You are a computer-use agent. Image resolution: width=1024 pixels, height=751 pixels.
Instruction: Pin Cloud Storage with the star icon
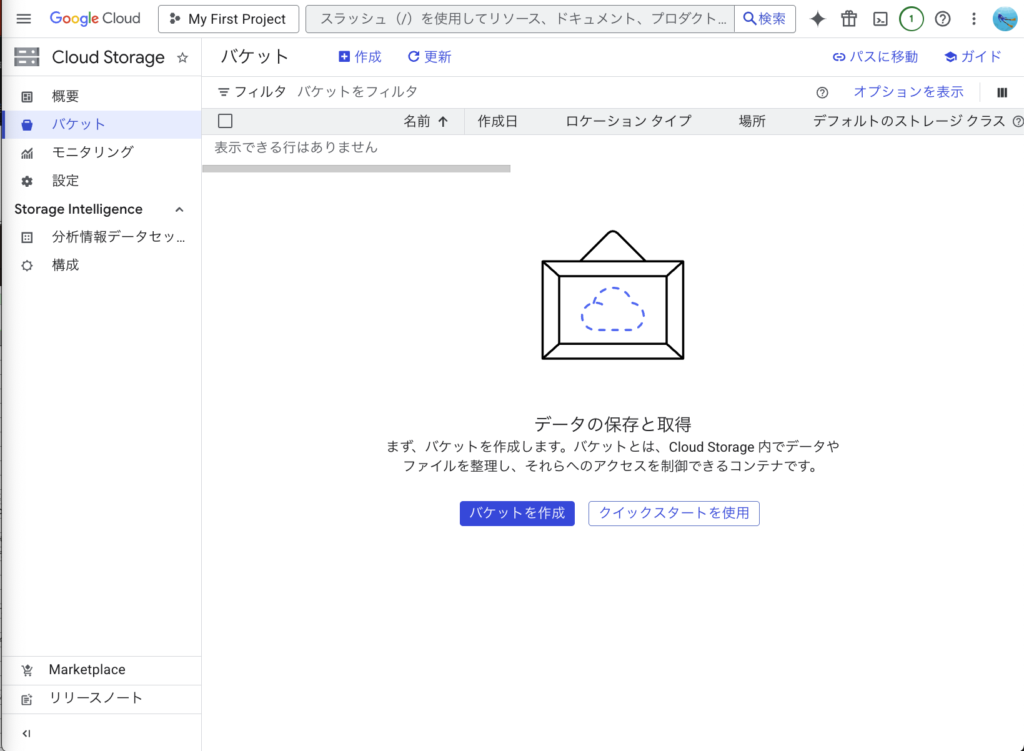coord(182,58)
